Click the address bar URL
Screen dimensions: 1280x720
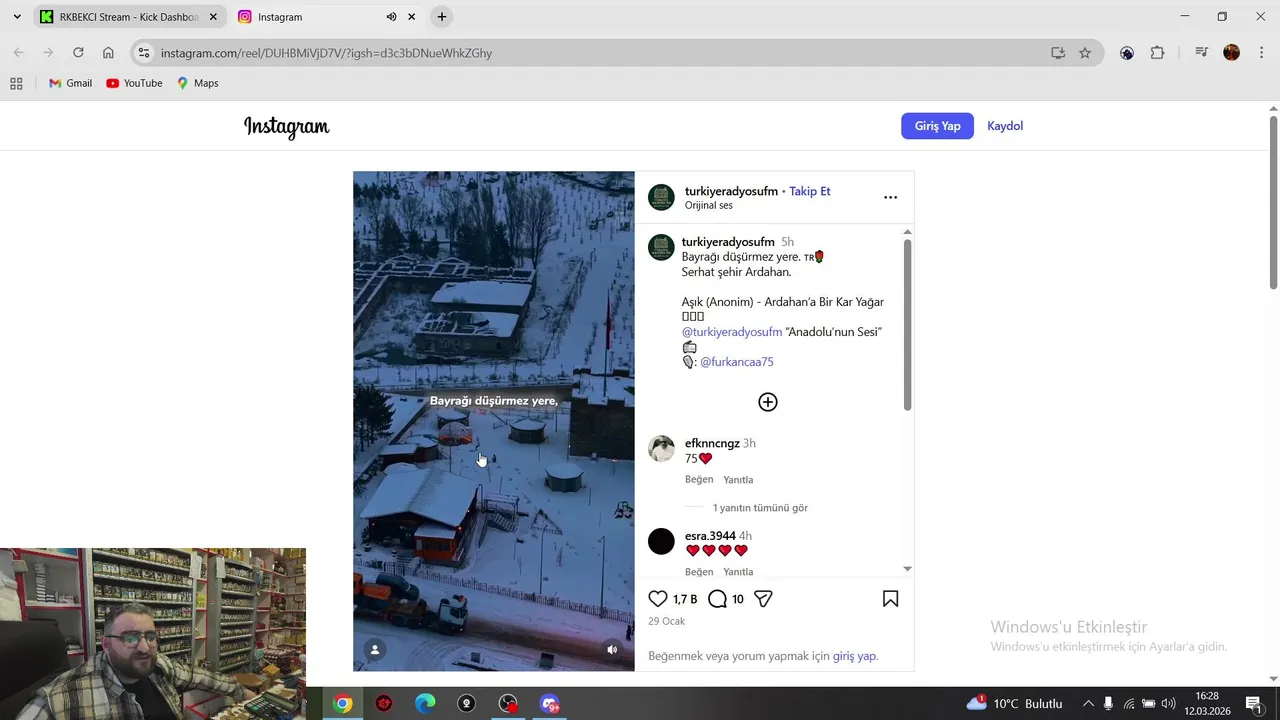coord(326,53)
